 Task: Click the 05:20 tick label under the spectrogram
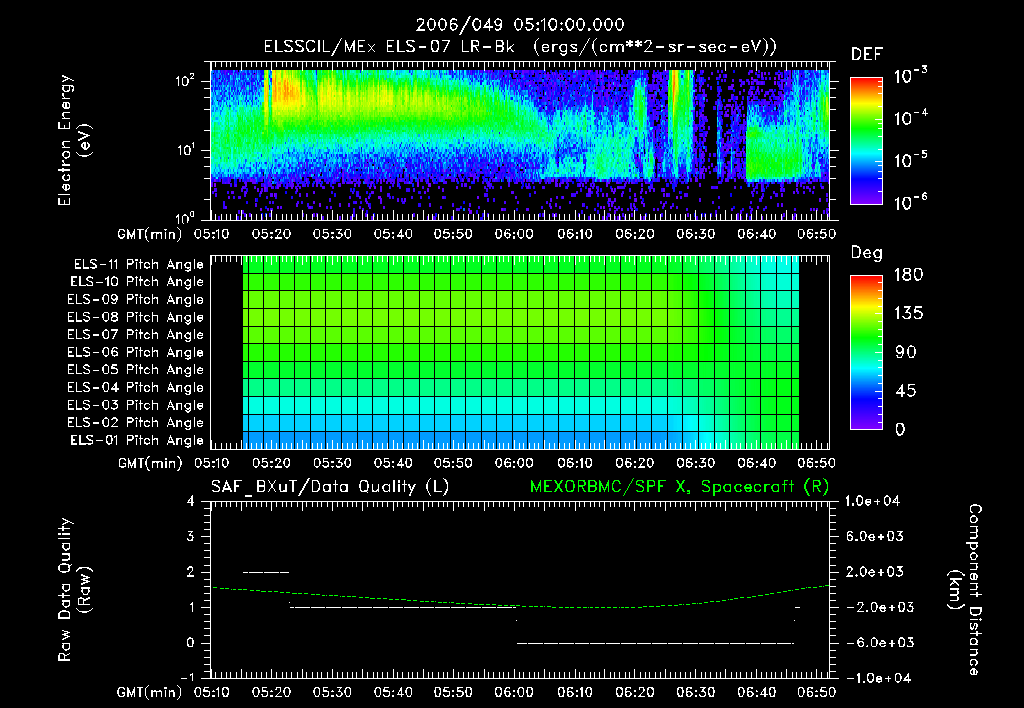click(272, 234)
